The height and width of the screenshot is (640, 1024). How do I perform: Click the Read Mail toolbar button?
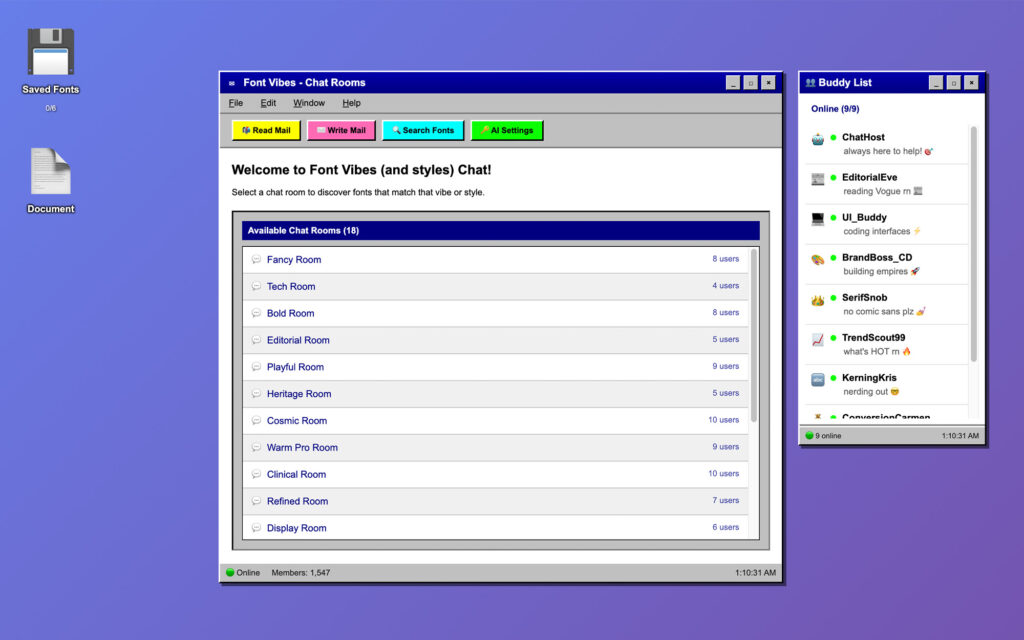266,130
